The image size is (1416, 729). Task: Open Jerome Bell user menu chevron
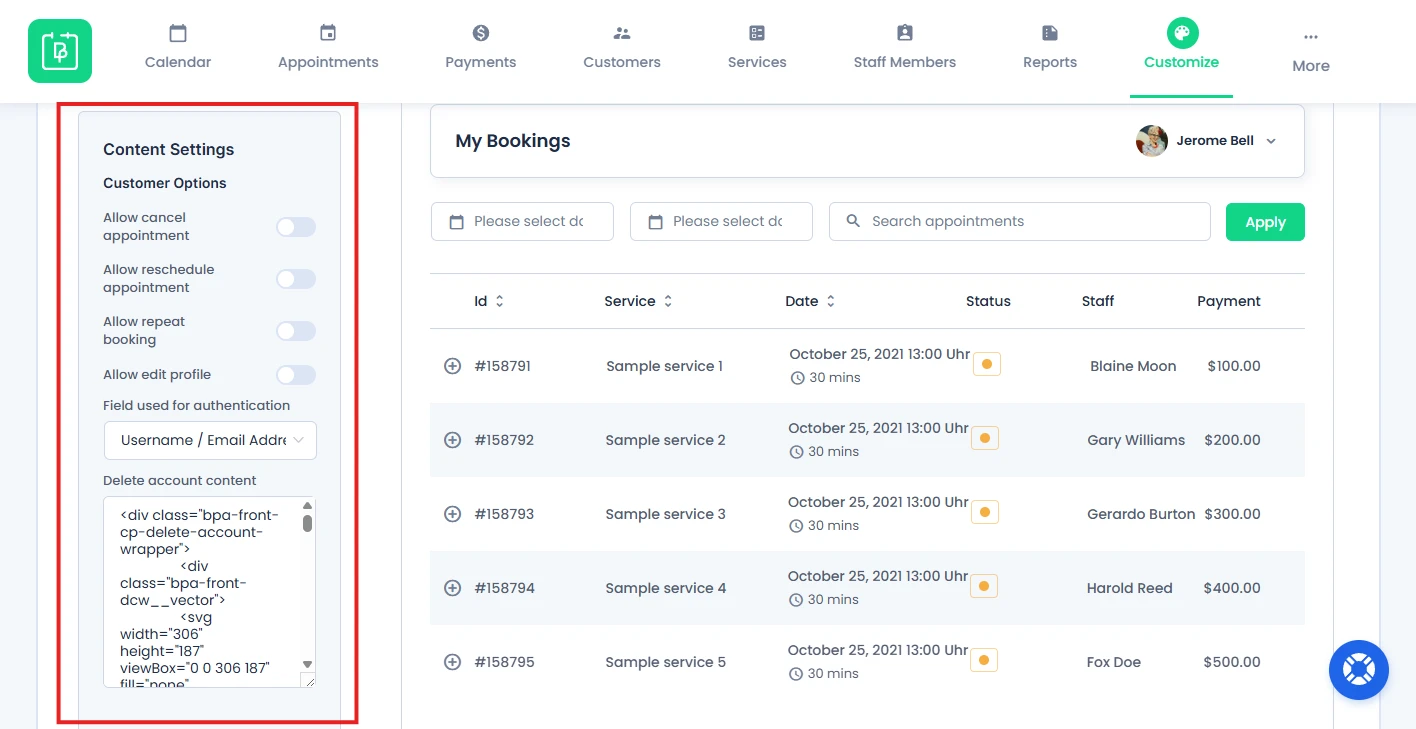tap(1271, 141)
